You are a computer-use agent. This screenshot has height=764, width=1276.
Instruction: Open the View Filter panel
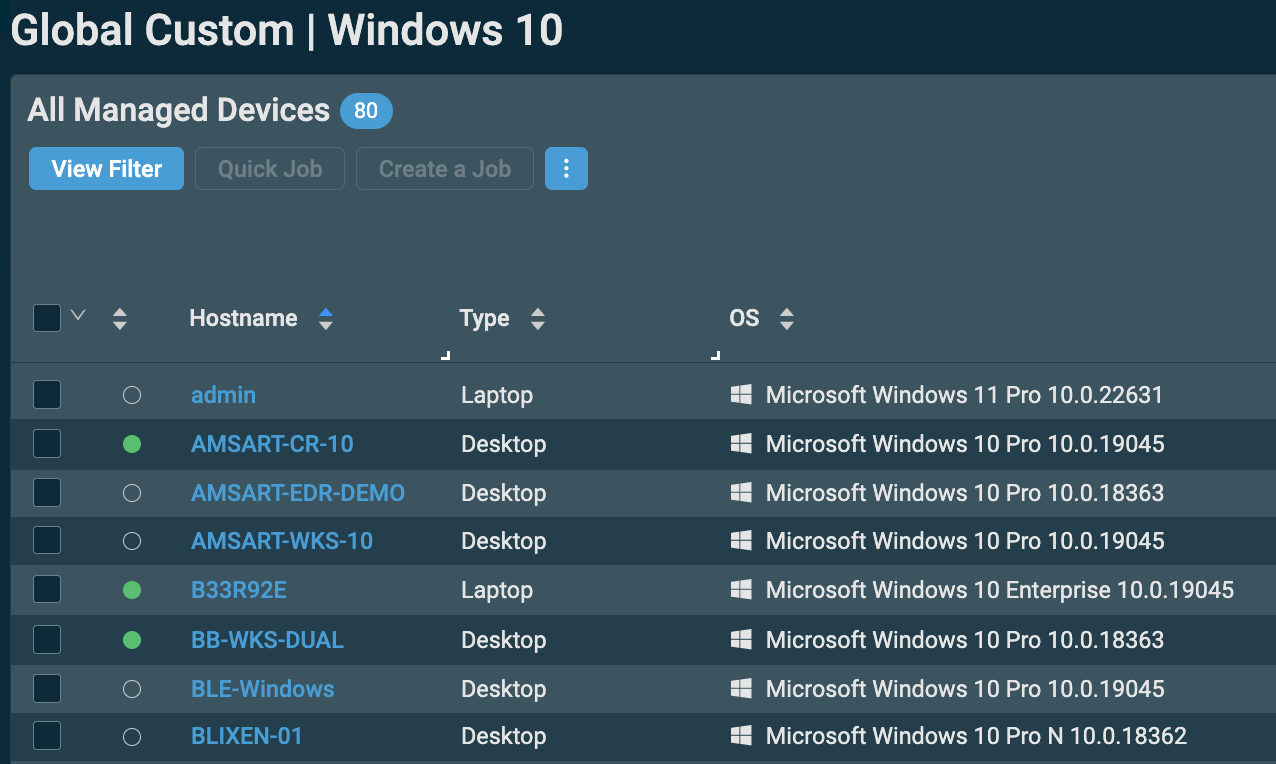[x=106, y=169]
